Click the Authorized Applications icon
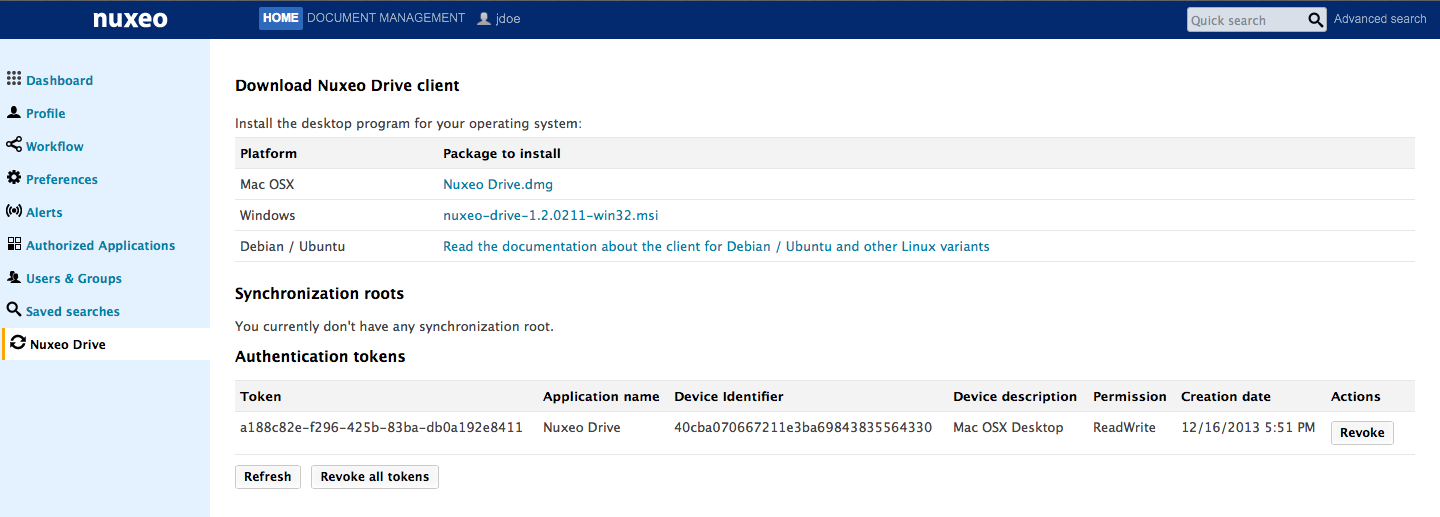 click(14, 244)
